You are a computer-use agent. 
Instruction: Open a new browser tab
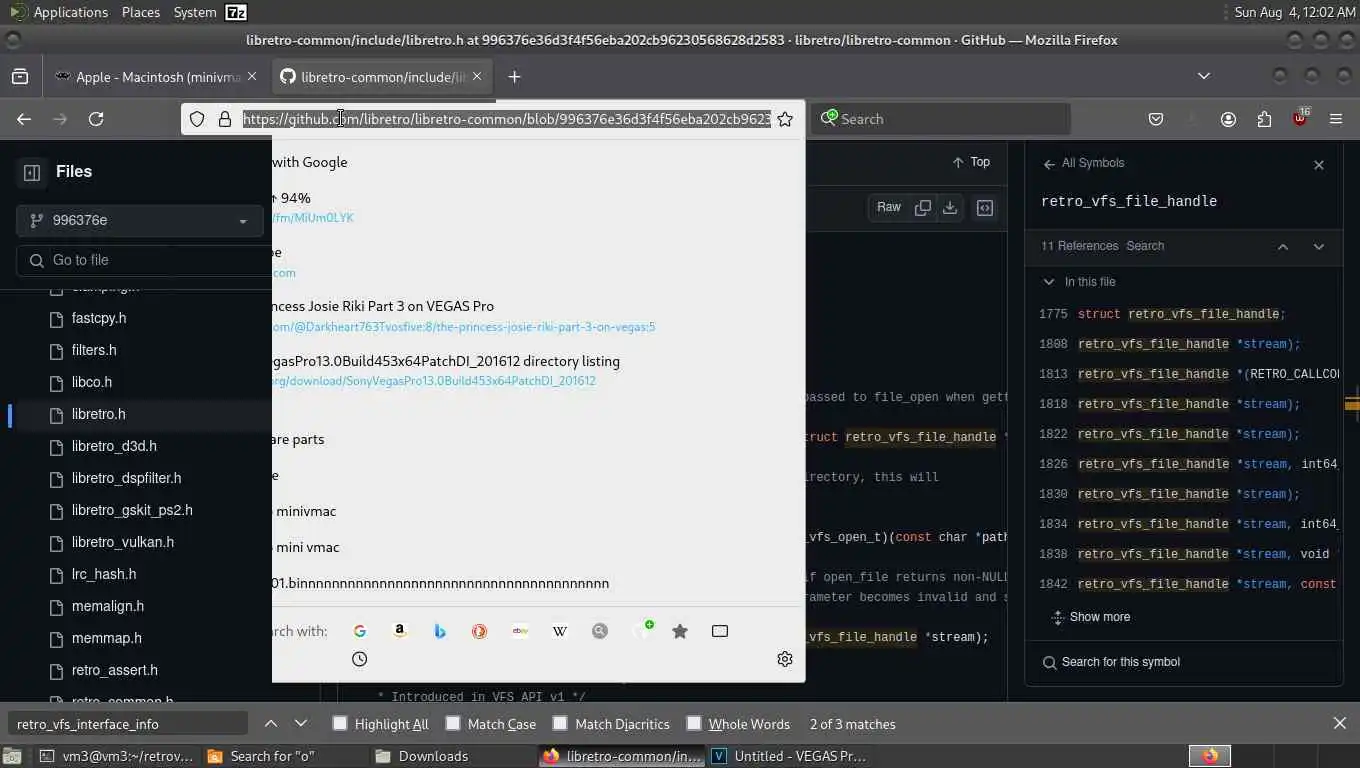click(x=514, y=77)
